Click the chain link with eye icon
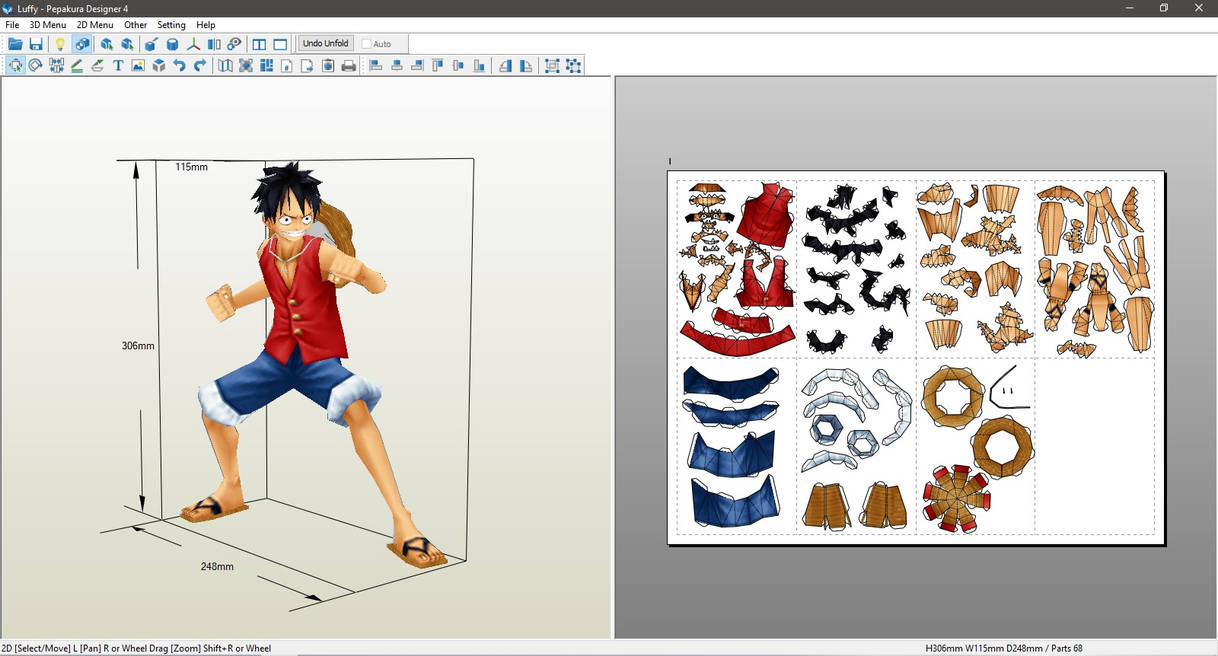This screenshot has height=656, width=1218. pyautogui.click(x=234, y=44)
